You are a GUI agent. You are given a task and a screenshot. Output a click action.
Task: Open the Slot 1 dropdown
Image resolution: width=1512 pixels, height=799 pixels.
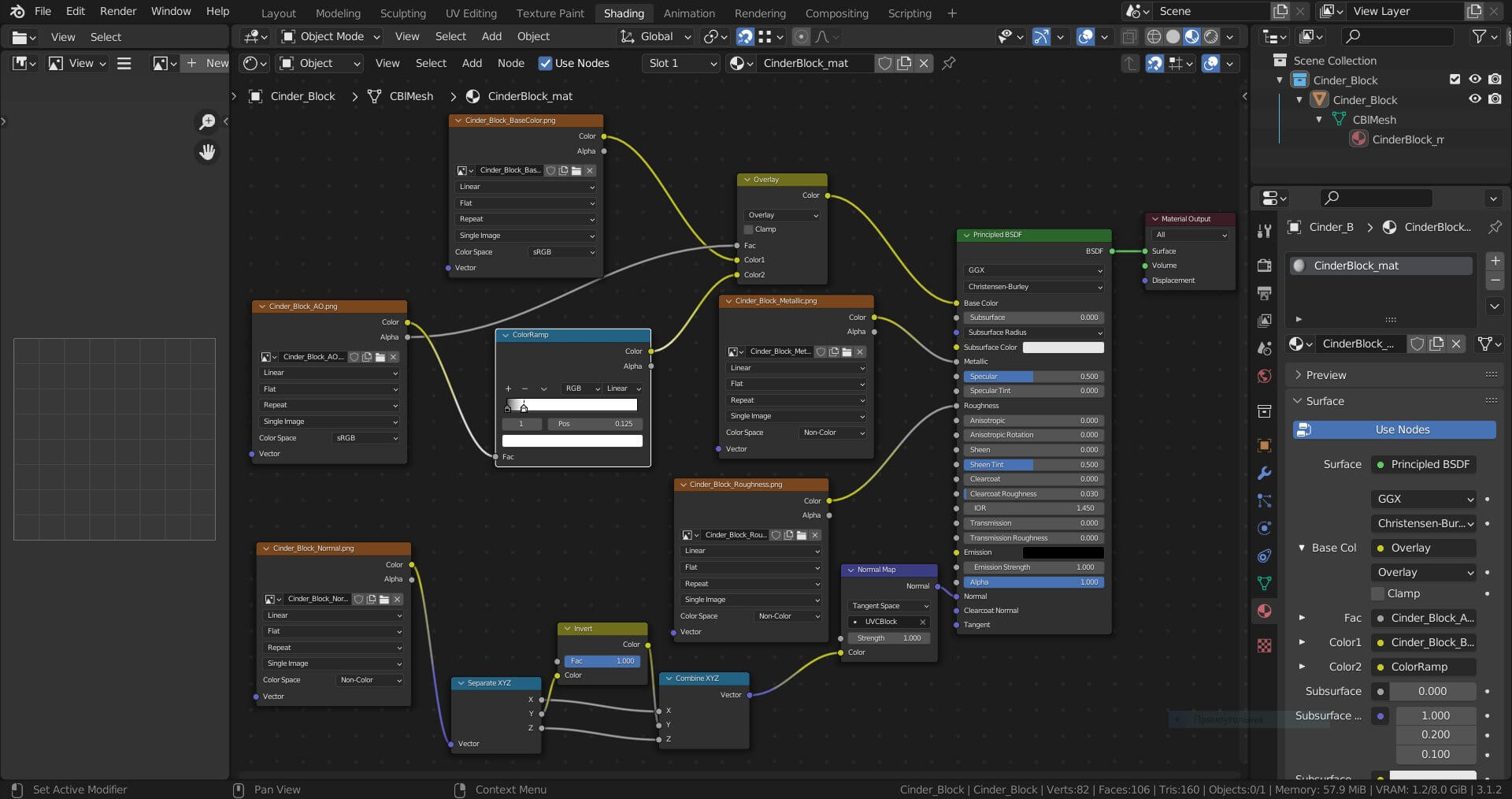coord(682,63)
